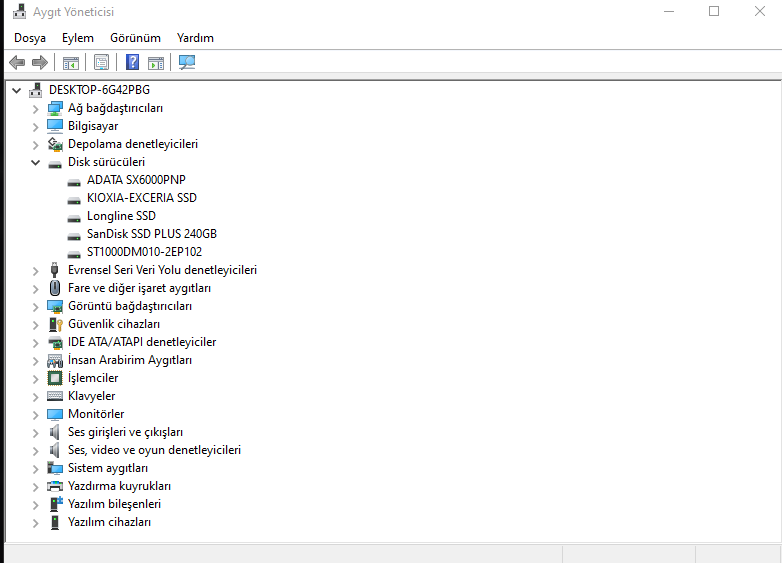Collapse the Disk sürücüleri category
This screenshot has height=563, width=782.
[x=35, y=162]
